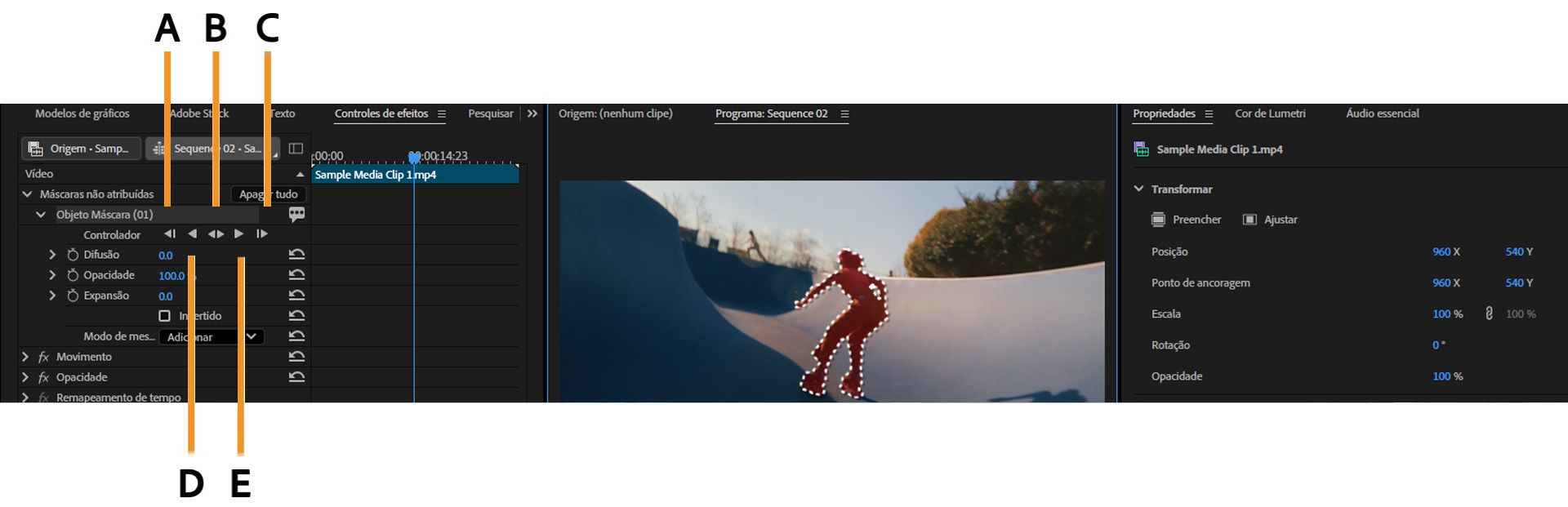Toggle the Opacidade fx effect
Image resolution: width=1568 pixels, height=507 pixels.
point(43,377)
